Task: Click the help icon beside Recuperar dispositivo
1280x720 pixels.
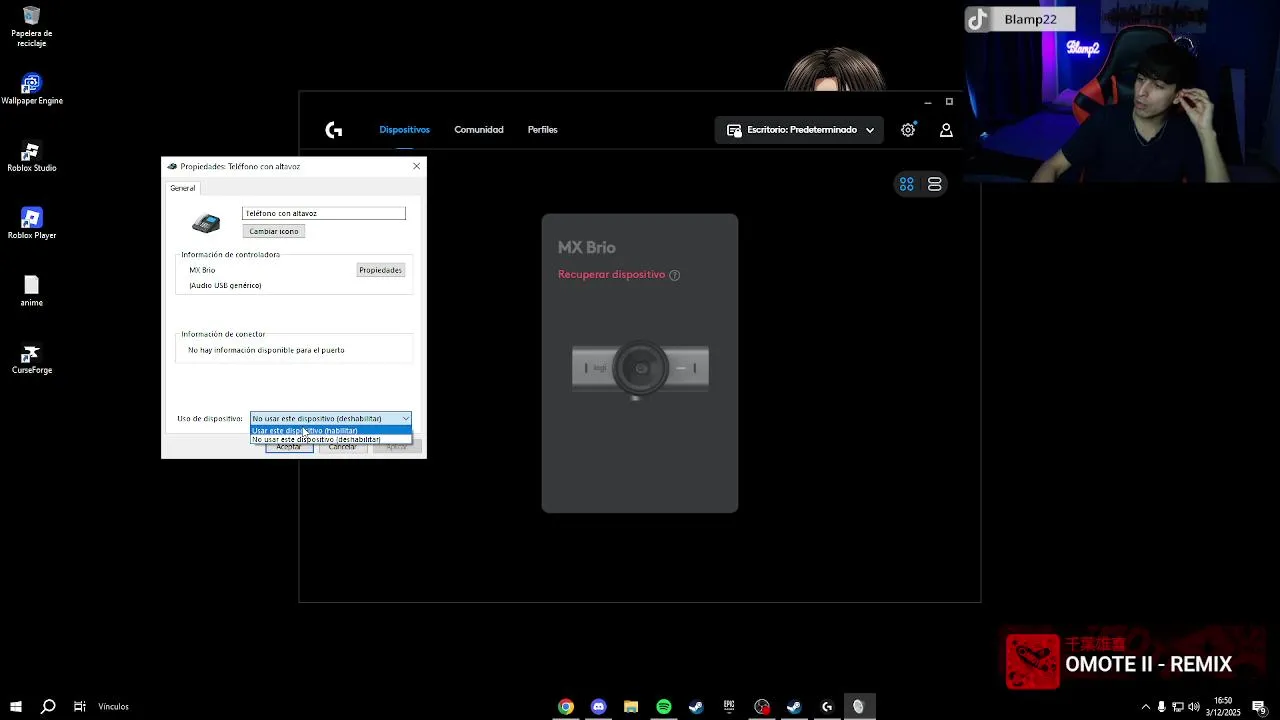Action: [x=674, y=275]
